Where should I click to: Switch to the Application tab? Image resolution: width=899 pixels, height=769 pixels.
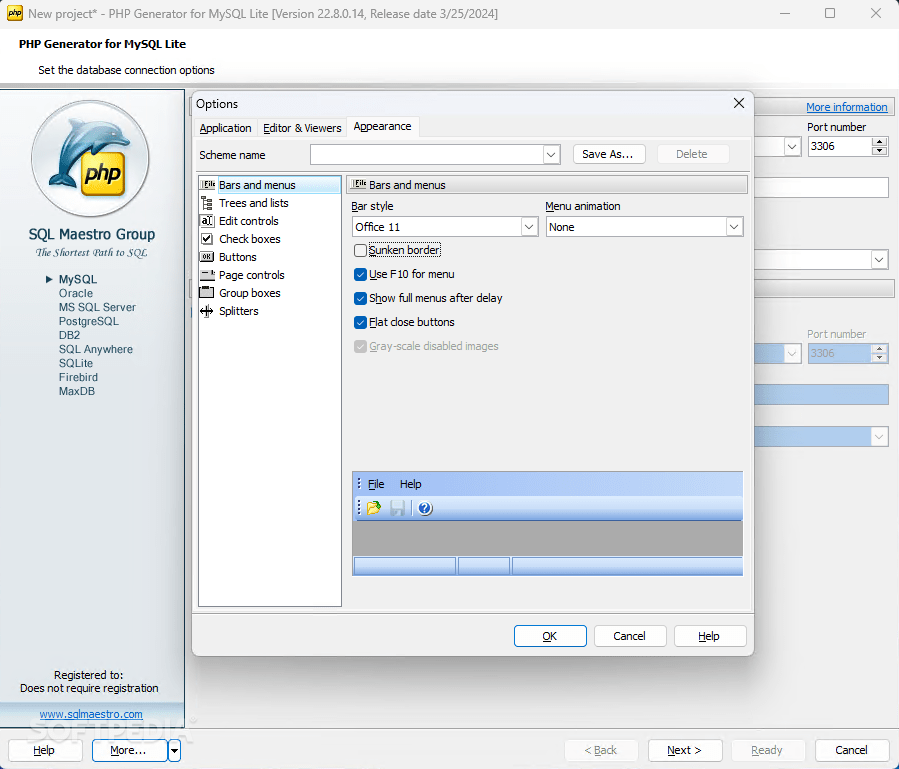pos(225,128)
